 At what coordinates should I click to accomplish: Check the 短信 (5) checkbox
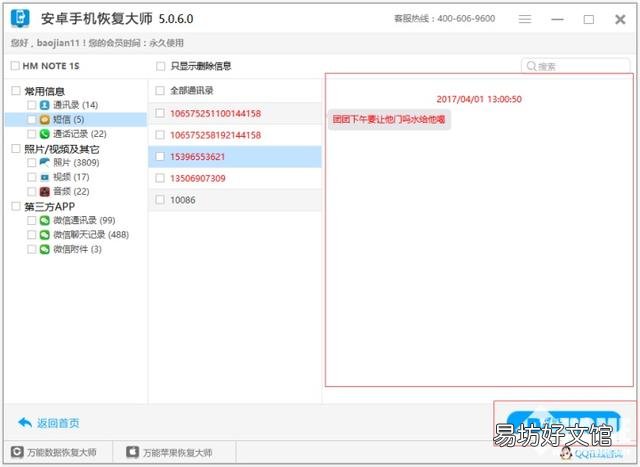click(31, 120)
